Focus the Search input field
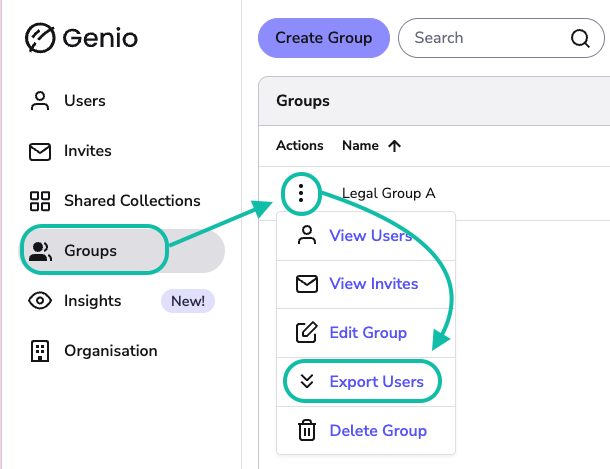The width and height of the screenshot is (610, 469). tap(501, 38)
